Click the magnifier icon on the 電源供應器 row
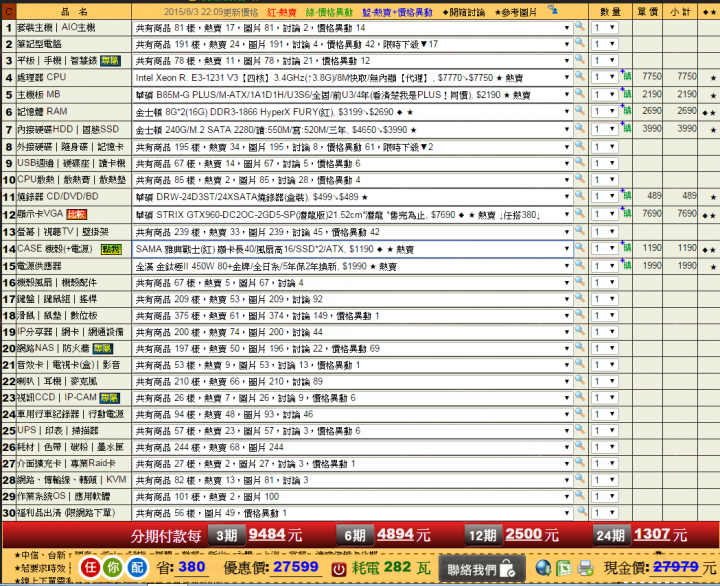The width and height of the screenshot is (720, 586). 580,265
